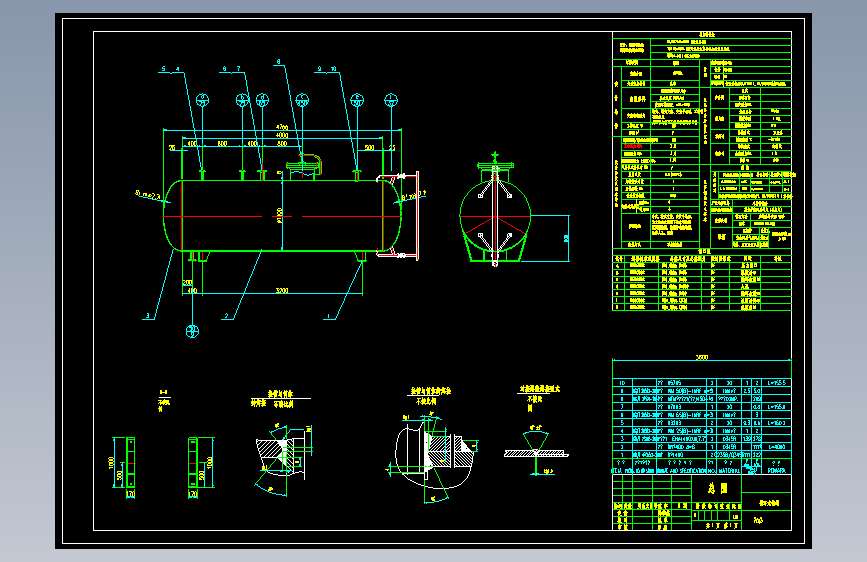Select the circular end view of the tank

point(495,216)
